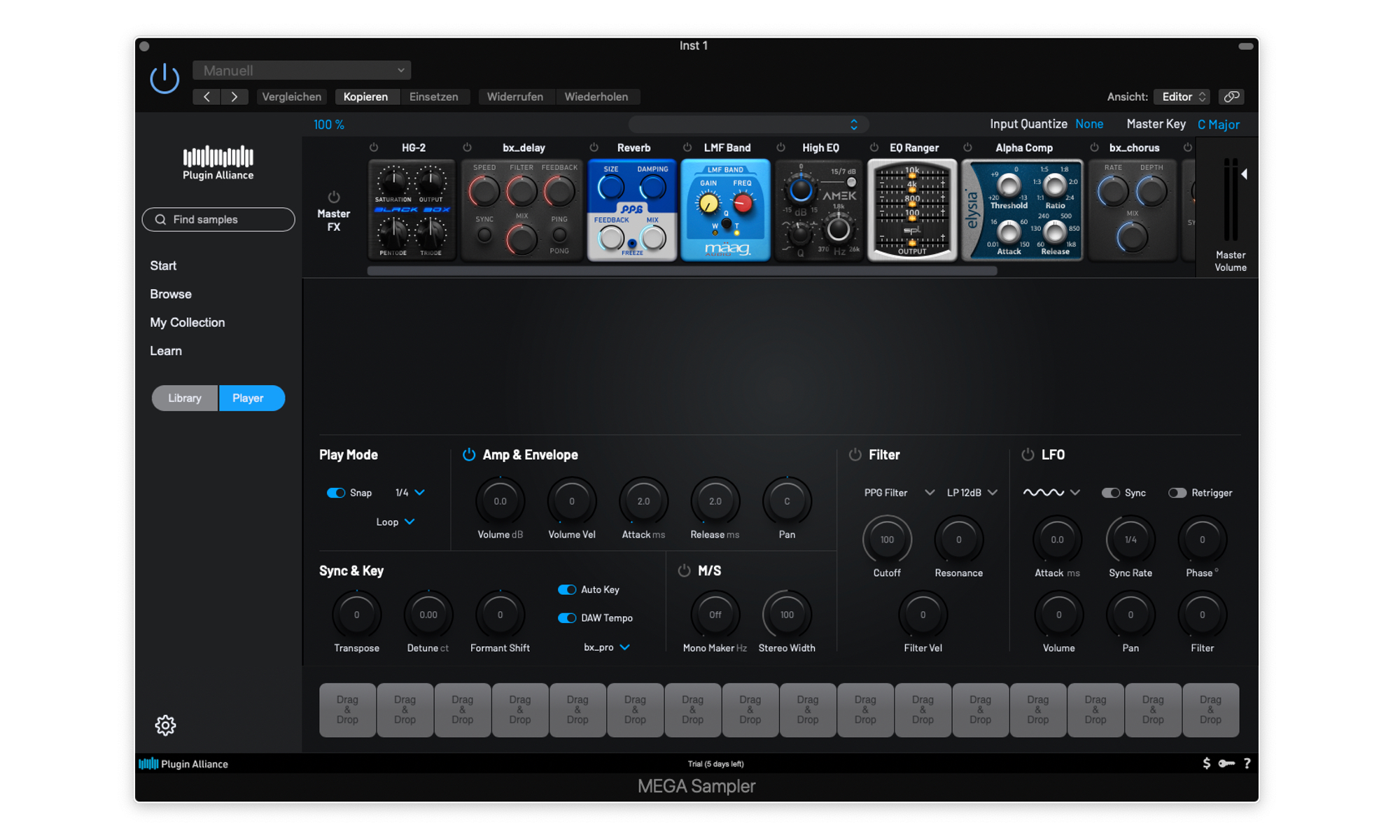The width and height of the screenshot is (1400, 840).
Task: Click Wiederholen button
Action: coord(596,97)
